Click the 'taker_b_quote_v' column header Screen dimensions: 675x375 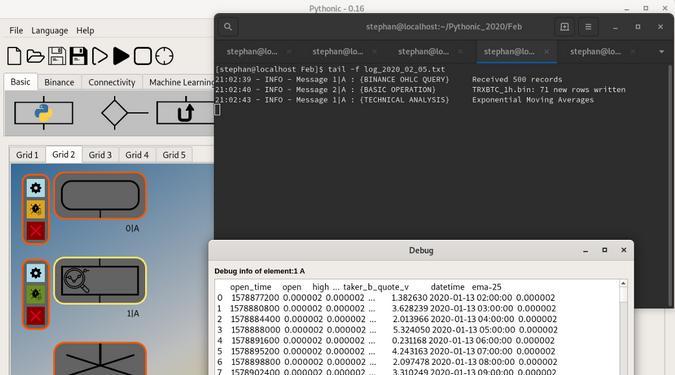click(376, 287)
